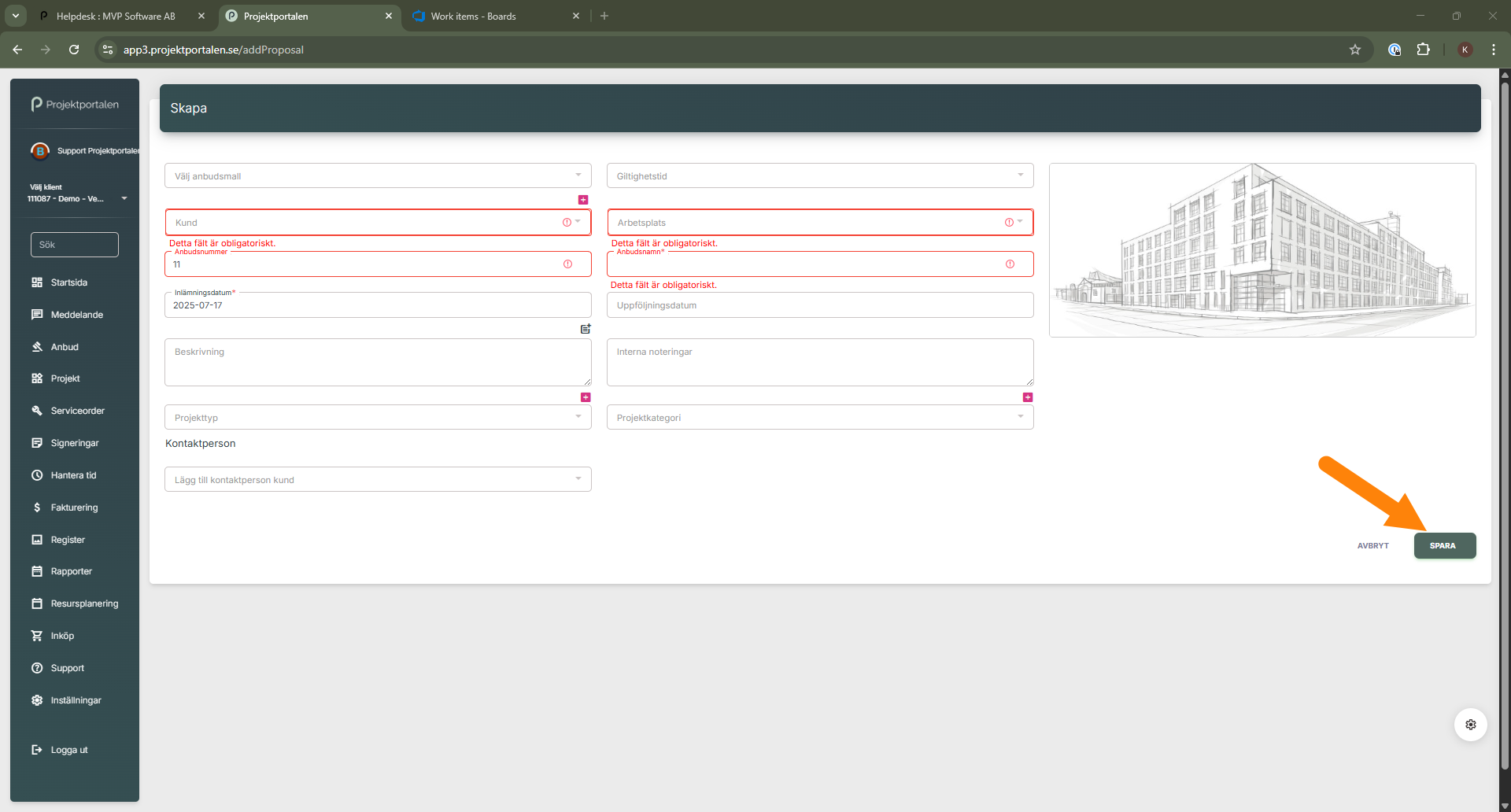Expand the Arbetsplats dropdown
The width and height of the screenshot is (1511, 812).
820,223
